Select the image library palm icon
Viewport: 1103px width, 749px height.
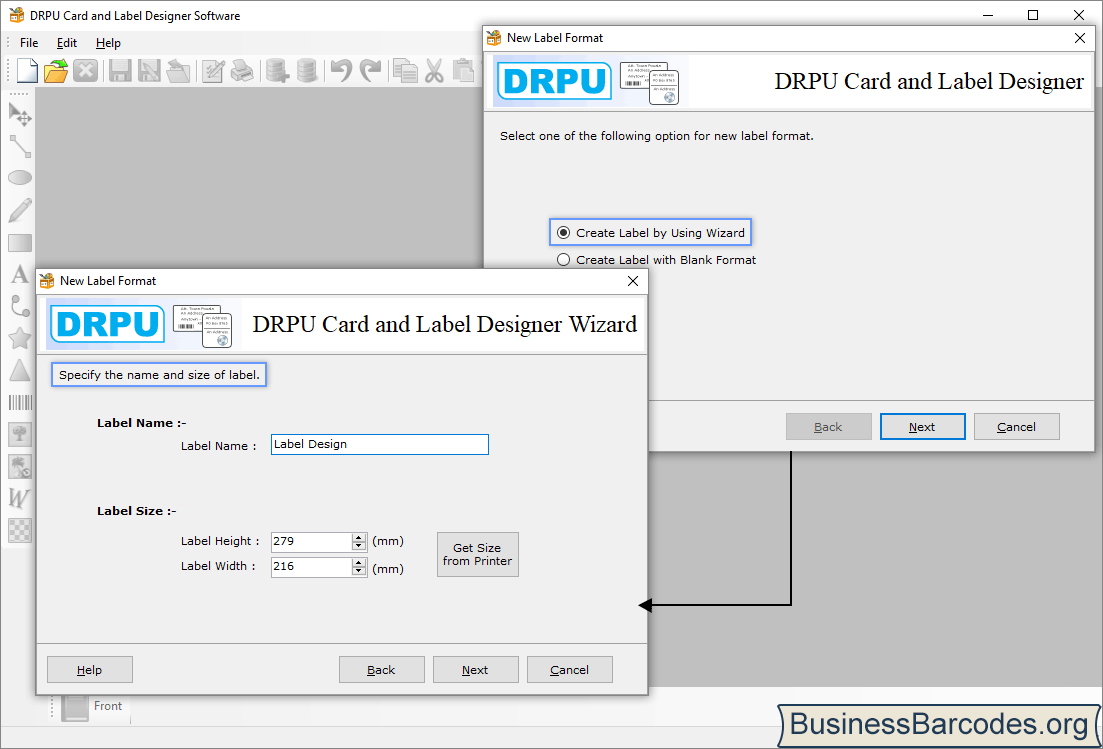click(20, 466)
